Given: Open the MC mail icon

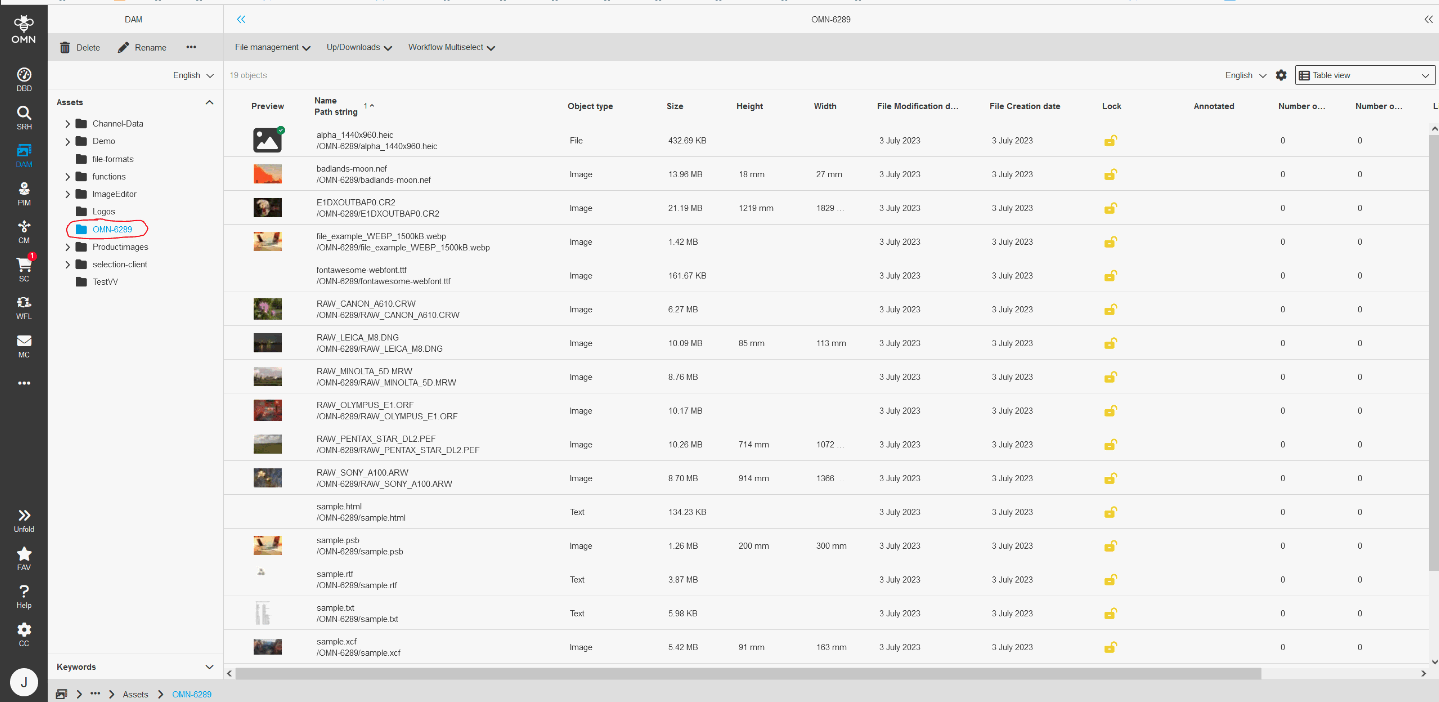Looking at the screenshot, I should [x=23, y=345].
